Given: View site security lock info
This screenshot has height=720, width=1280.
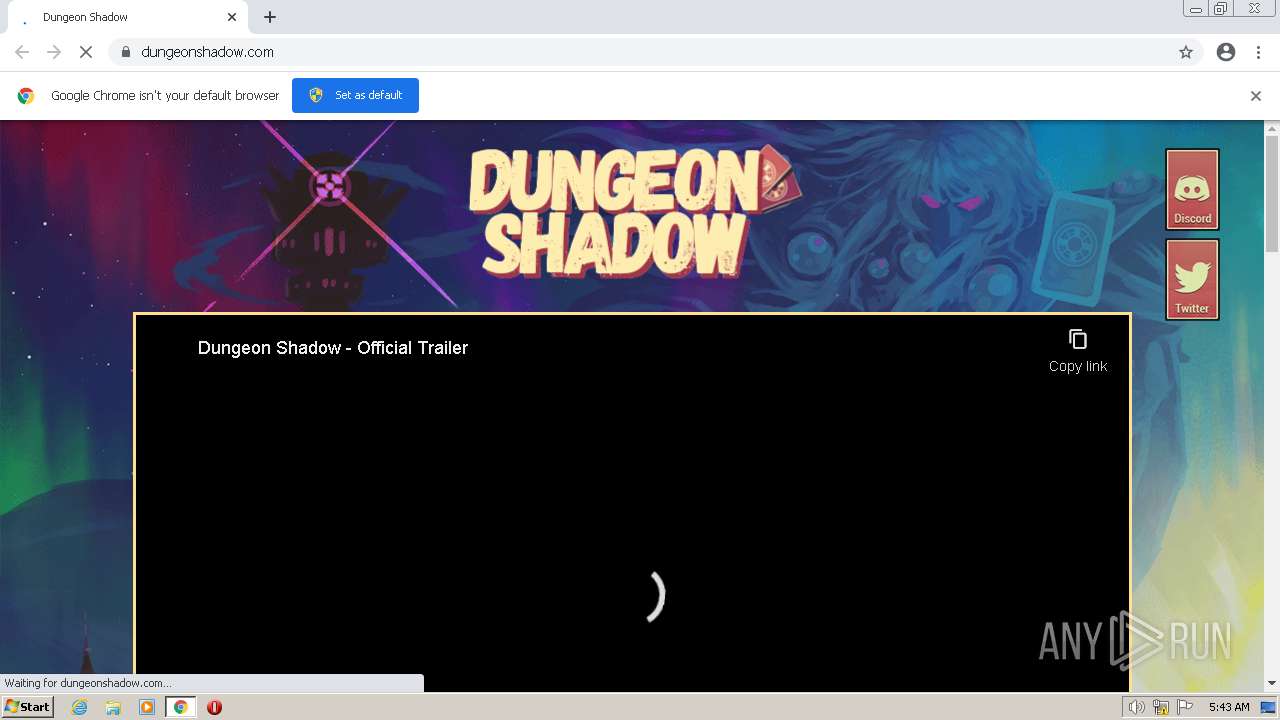Looking at the screenshot, I should pos(125,52).
